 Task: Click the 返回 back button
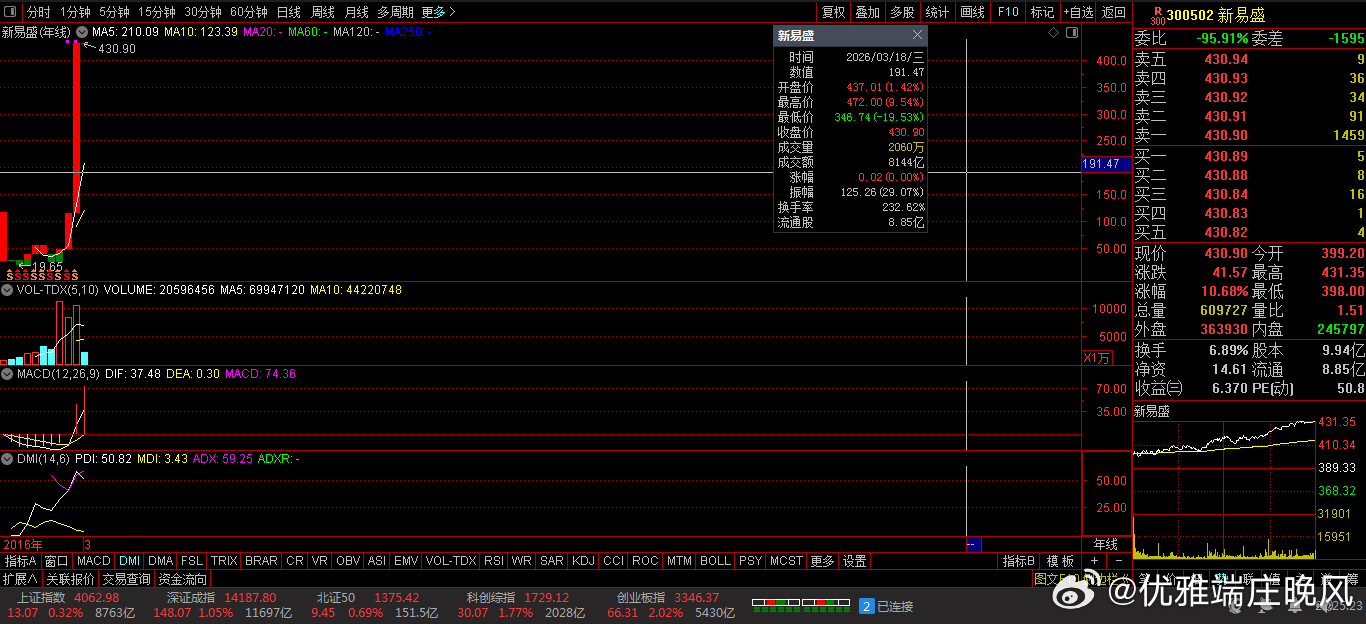coord(1113,12)
